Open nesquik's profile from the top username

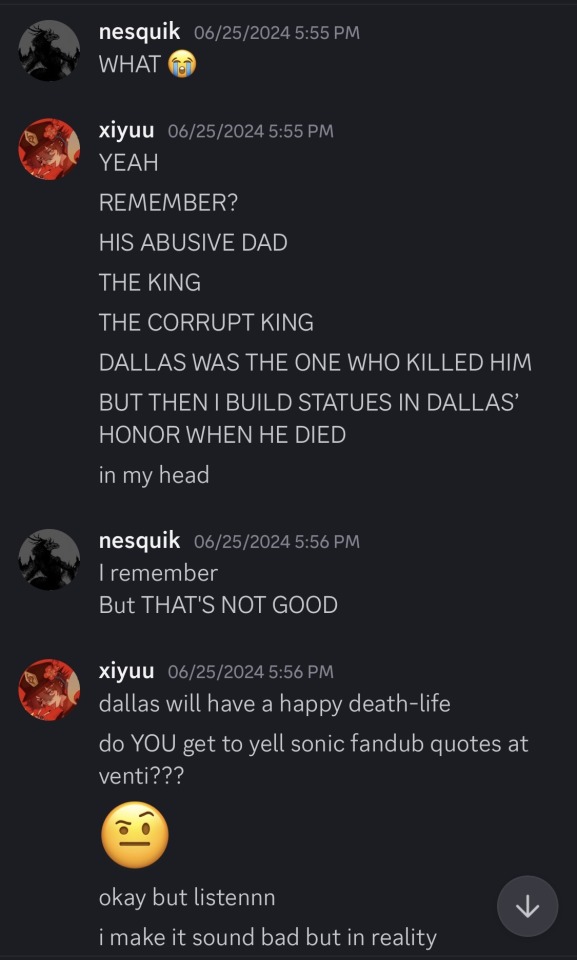point(140,32)
